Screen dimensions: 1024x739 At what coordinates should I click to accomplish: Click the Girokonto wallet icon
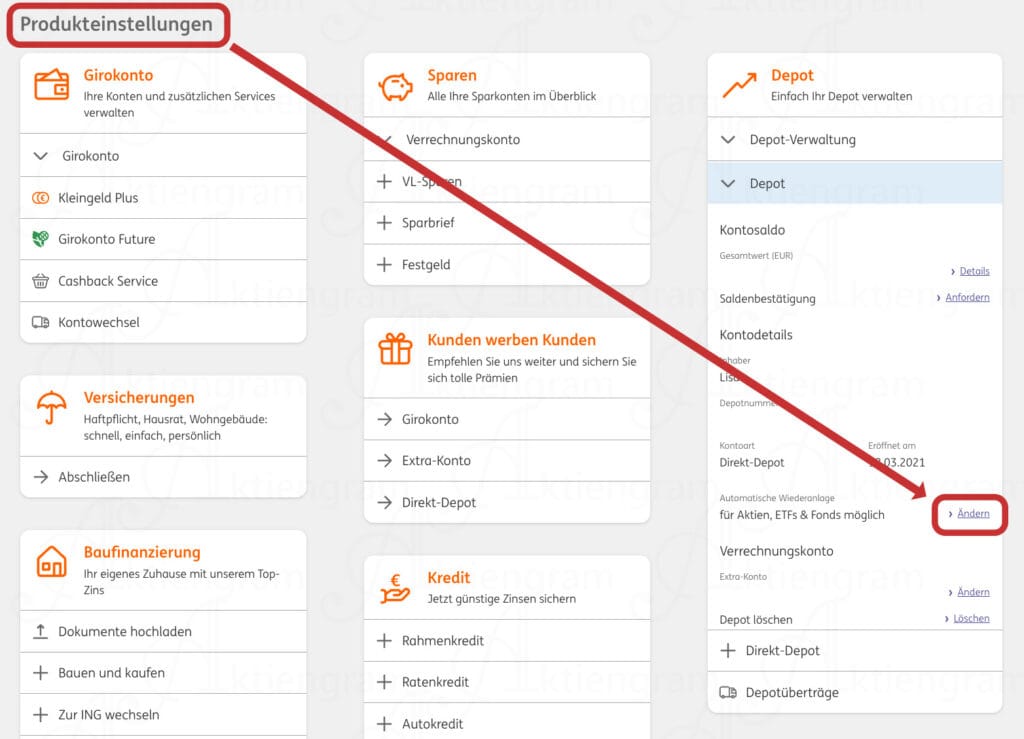click(52, 85)
